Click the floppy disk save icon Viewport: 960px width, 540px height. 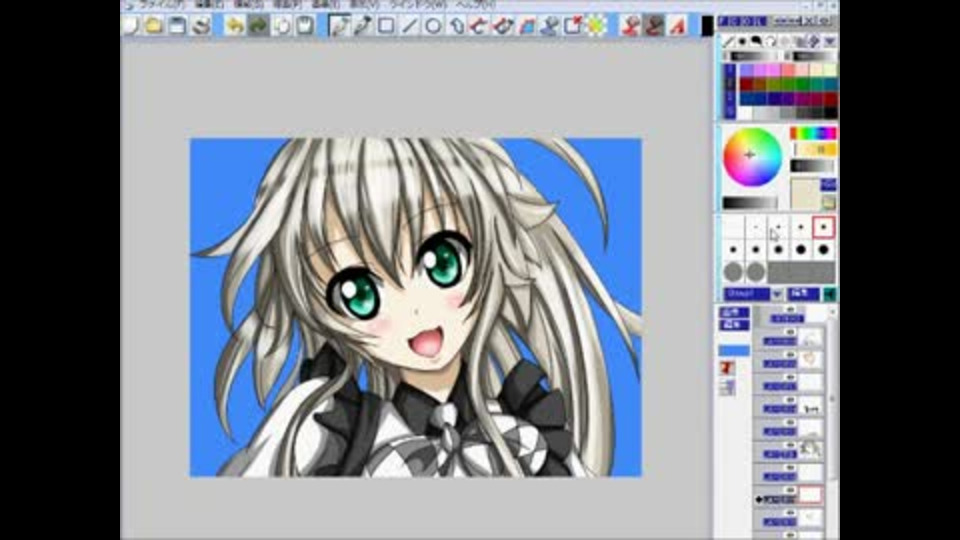(178, 26)
